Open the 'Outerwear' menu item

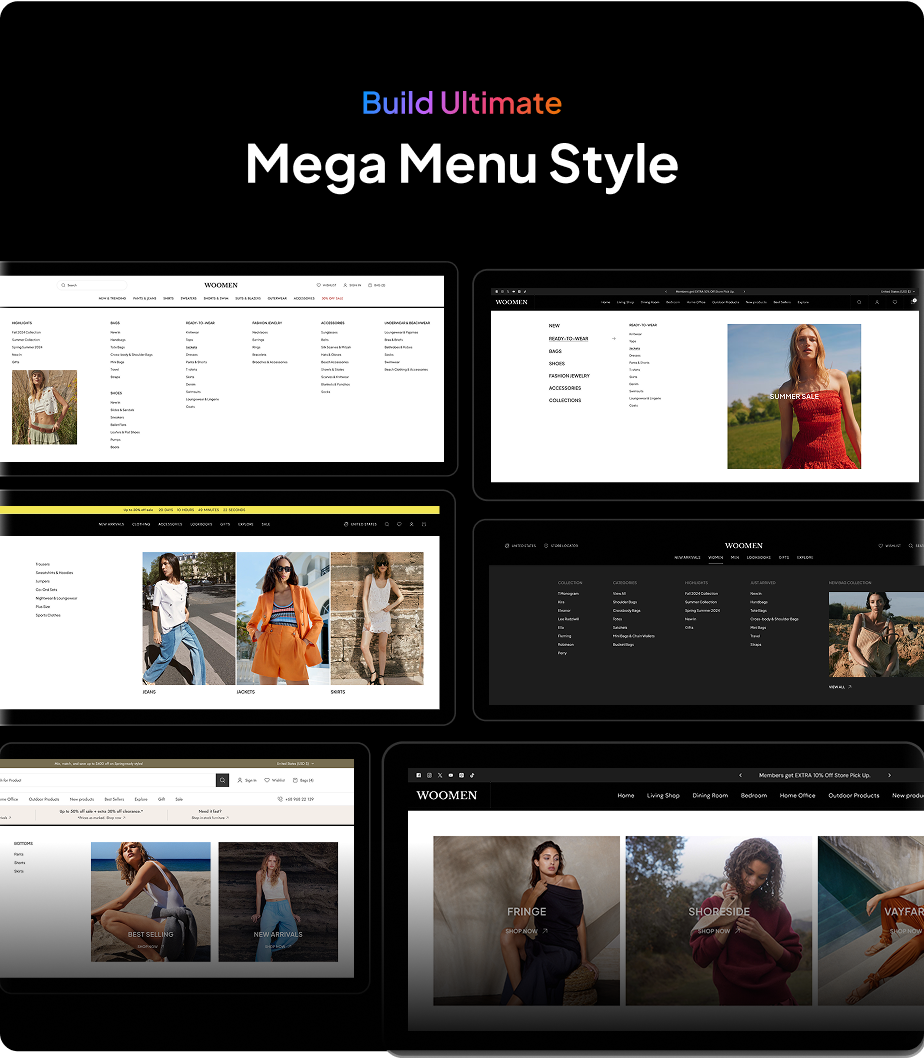coord(277,298)
